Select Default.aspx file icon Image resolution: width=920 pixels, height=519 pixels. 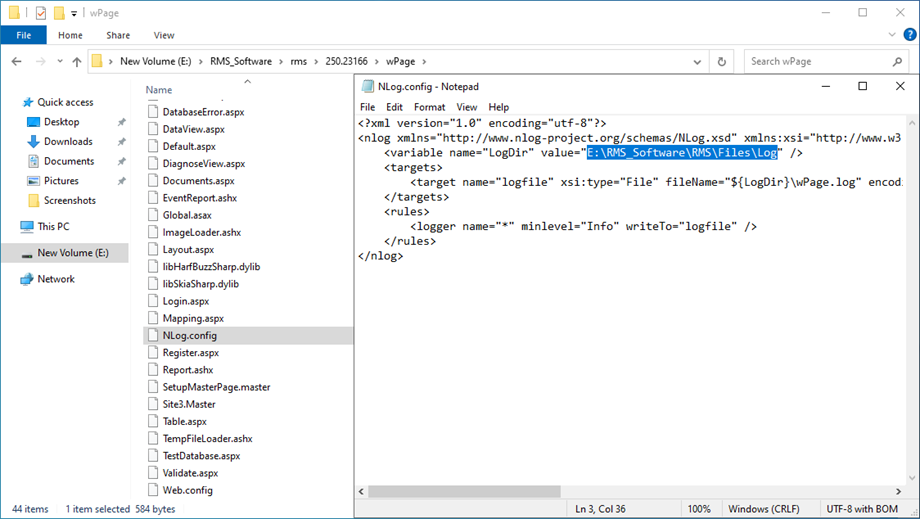153,146
